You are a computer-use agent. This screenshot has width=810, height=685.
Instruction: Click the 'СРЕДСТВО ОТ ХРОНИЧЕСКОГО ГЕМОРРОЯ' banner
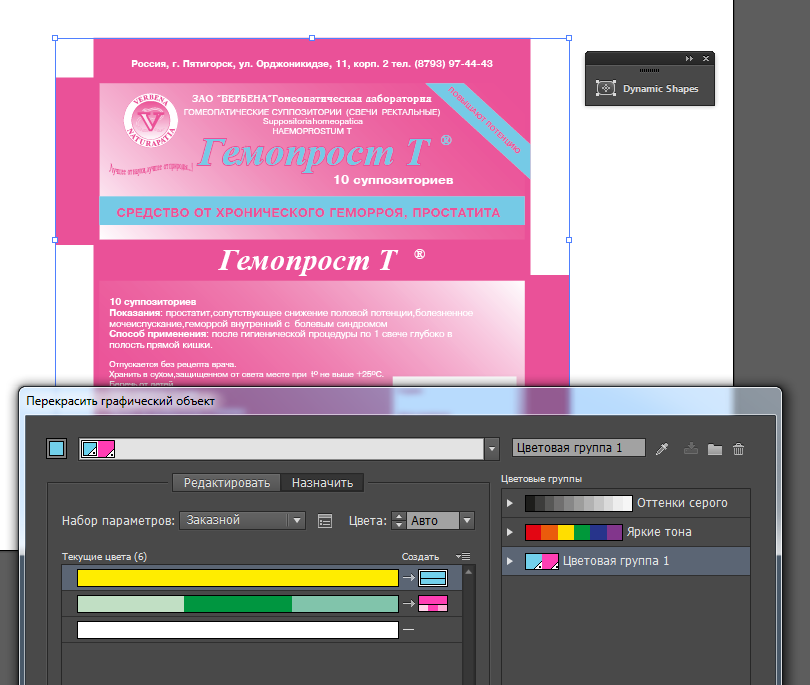[x=311, y=211]
